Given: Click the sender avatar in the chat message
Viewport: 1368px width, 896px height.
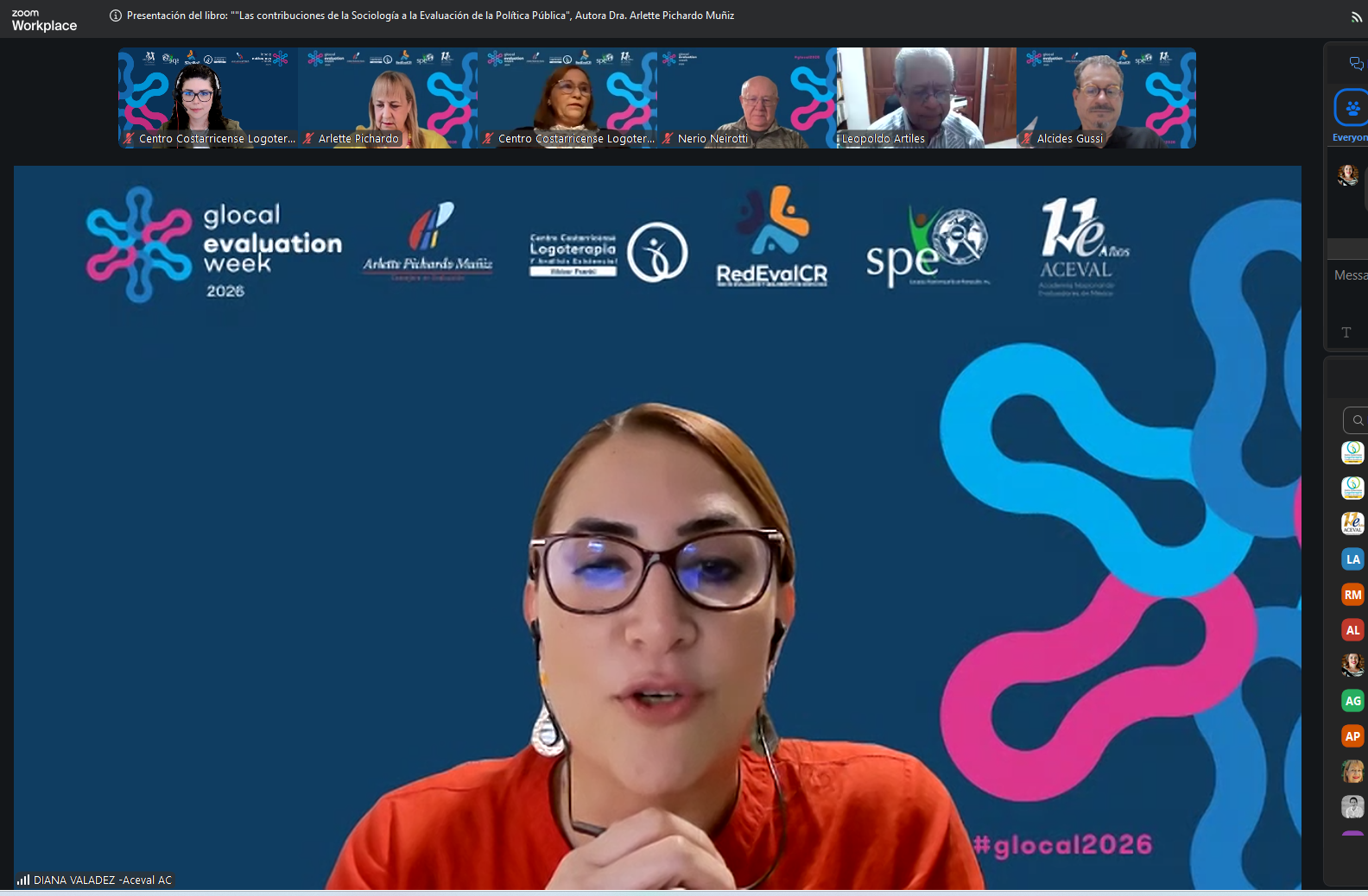Looking at the screenshot, I should coord(1347,174).
